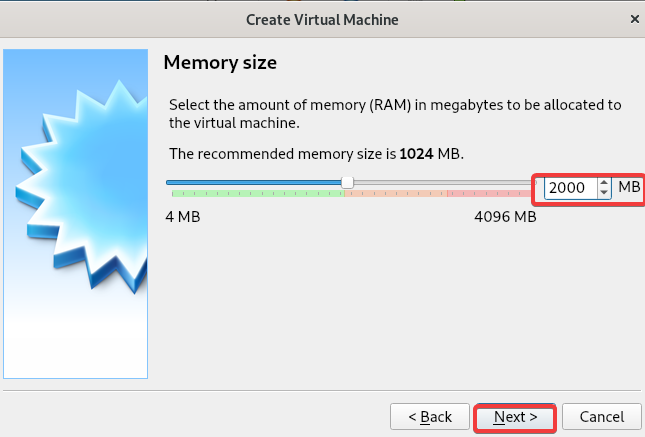Click the red zone of the memory scale
Screen dimensions: 645x437
[x=490, y=193]
